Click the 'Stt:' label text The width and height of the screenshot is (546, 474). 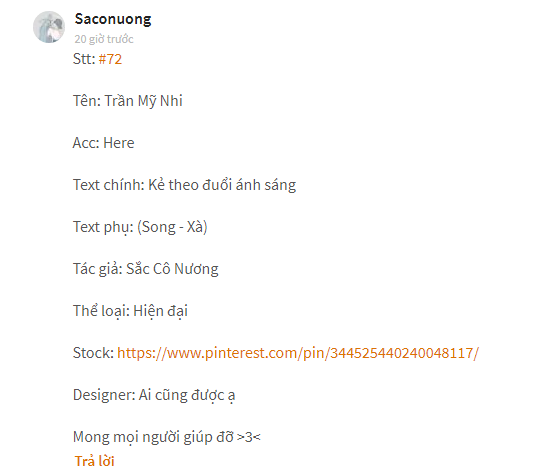84,59
